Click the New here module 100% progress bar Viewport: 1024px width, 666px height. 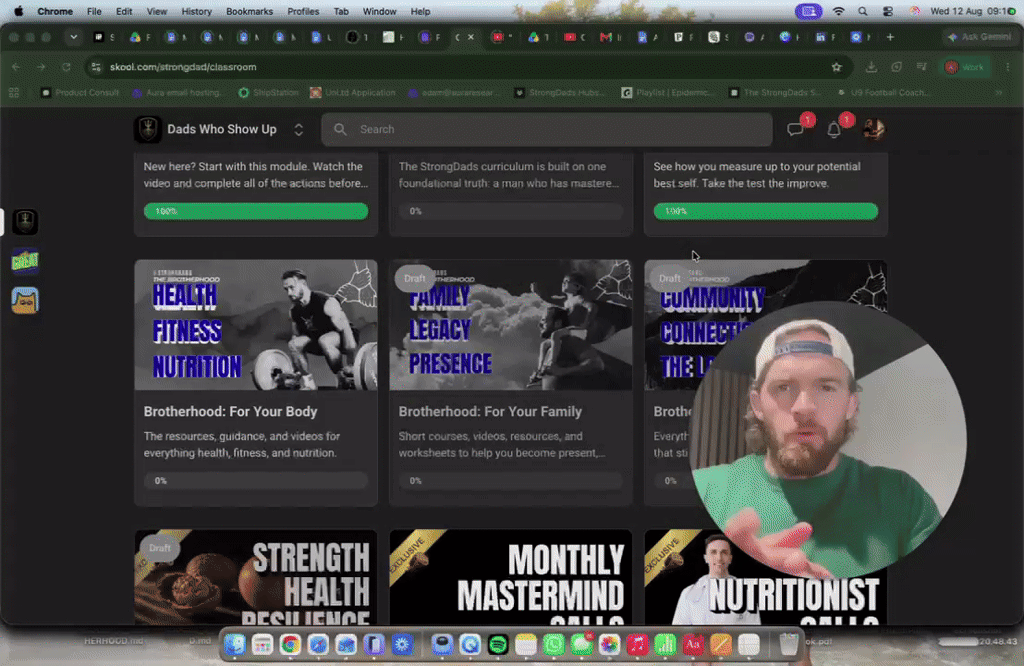255,211
